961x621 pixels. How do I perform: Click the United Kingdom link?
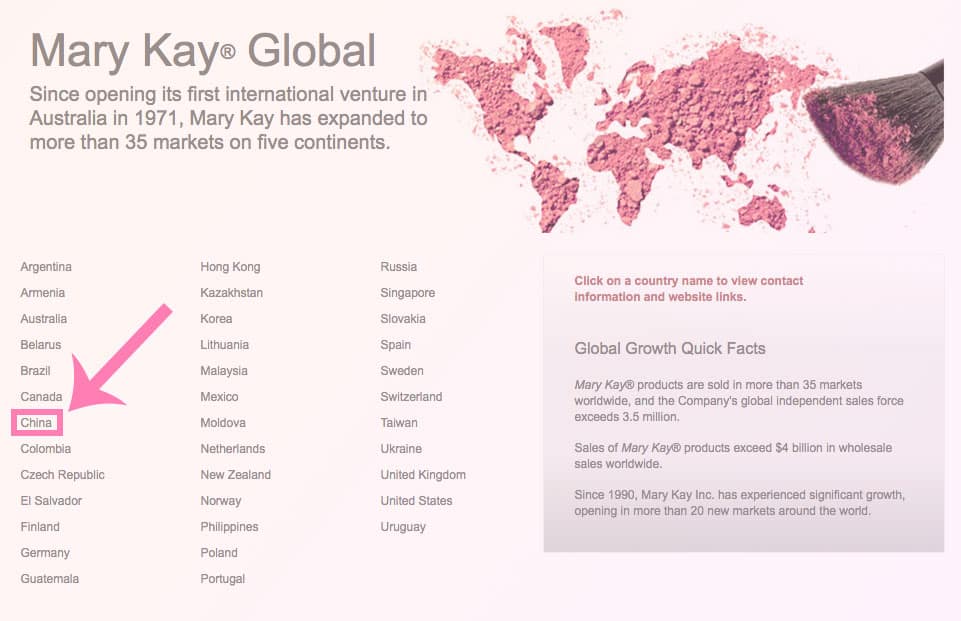(423, 475)
